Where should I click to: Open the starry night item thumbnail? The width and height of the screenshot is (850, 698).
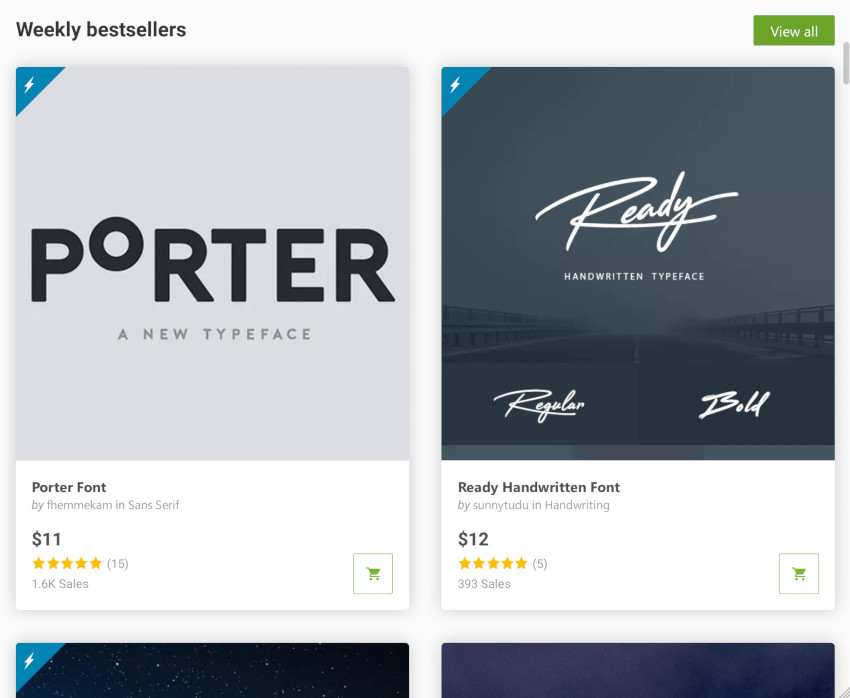212,670
